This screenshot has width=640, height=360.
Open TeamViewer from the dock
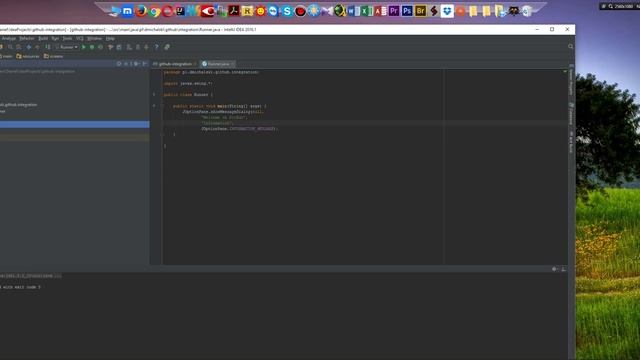tap(273, 11)
